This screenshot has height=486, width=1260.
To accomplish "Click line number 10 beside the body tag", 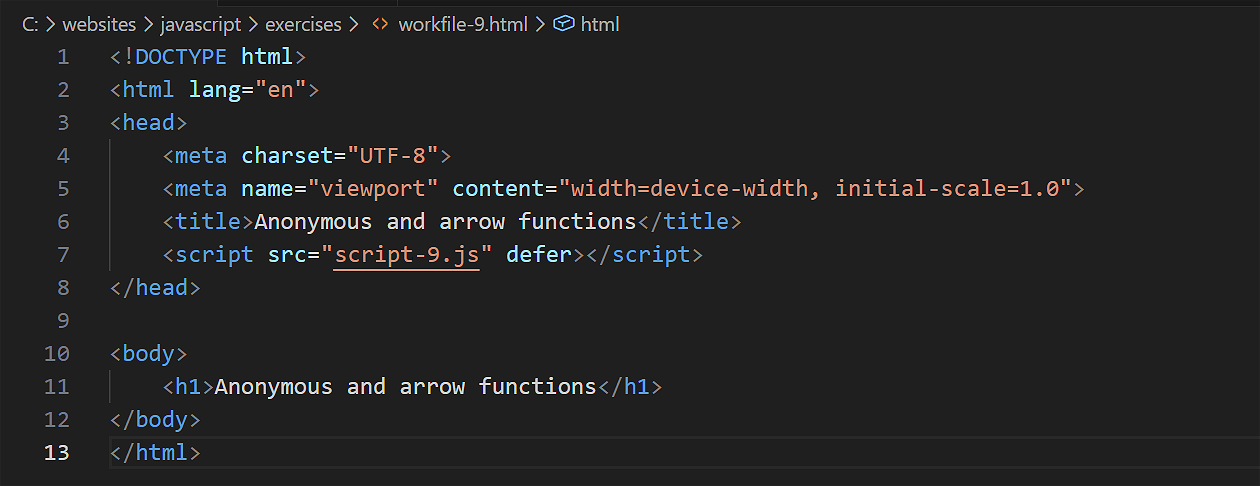I will tap(57, 354).
